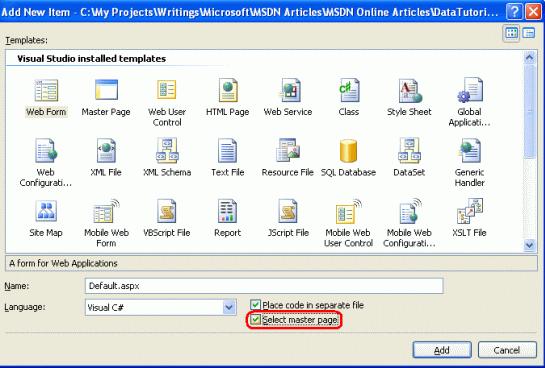Select the Global Application Class template
The image size is (545, 368).
(469, 103)
